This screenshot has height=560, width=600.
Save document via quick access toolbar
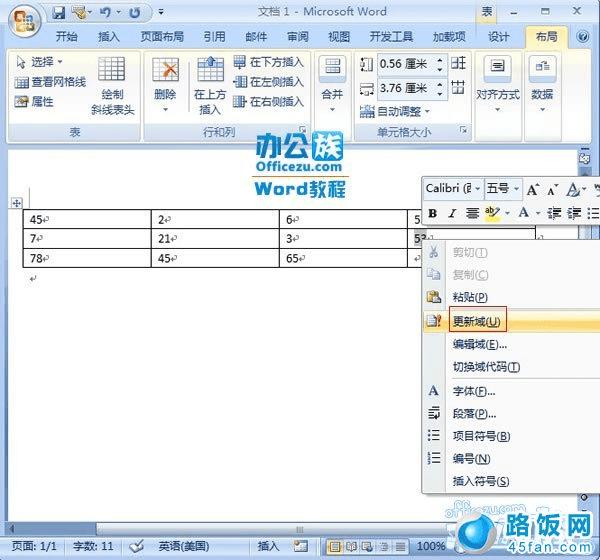pyautogui.click(x=59, y=13)
